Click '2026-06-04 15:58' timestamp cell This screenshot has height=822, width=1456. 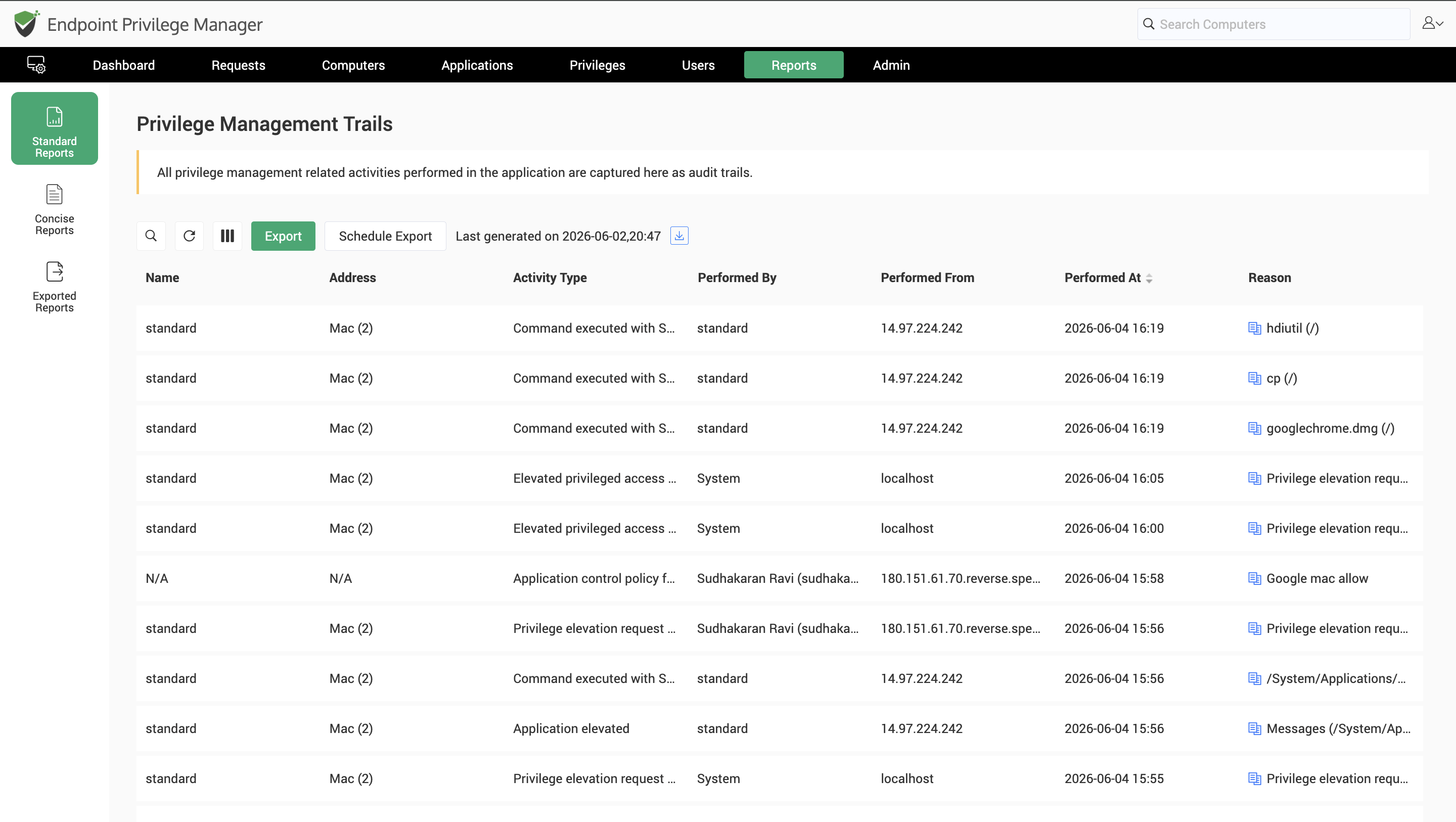1114,578
